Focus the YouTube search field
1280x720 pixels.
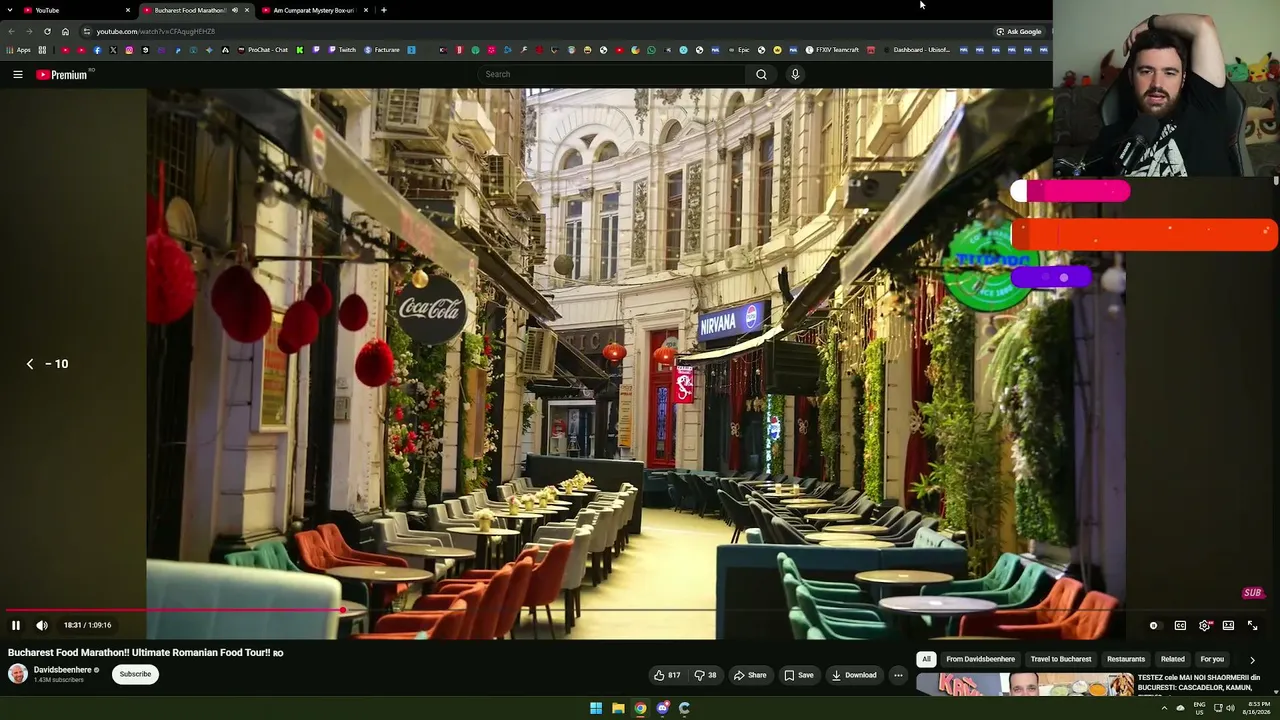(x=610, y=74)
